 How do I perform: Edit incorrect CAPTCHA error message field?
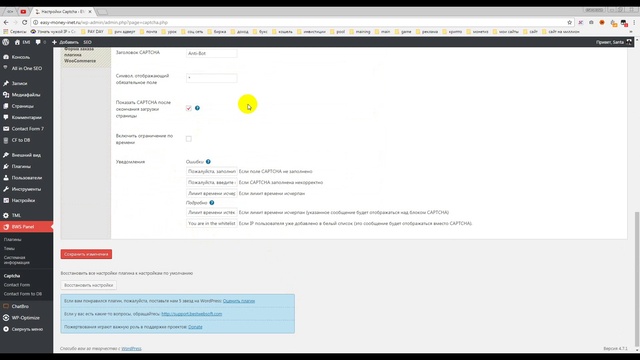[x=211, y=182]
